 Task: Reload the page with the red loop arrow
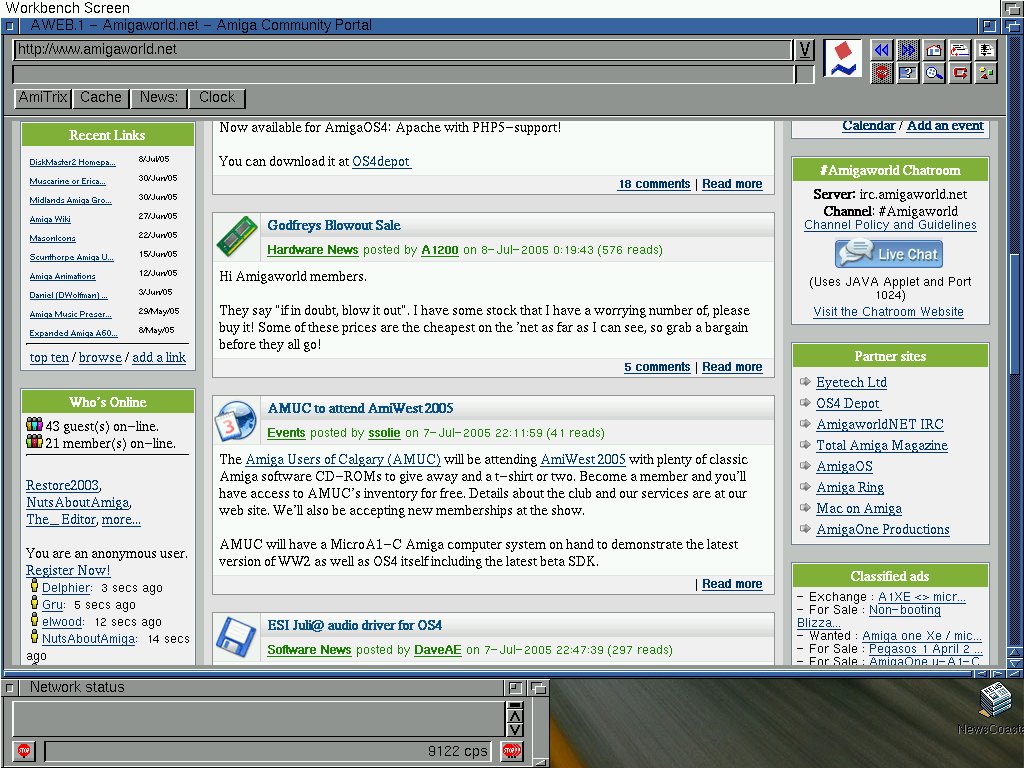point(960,73)
